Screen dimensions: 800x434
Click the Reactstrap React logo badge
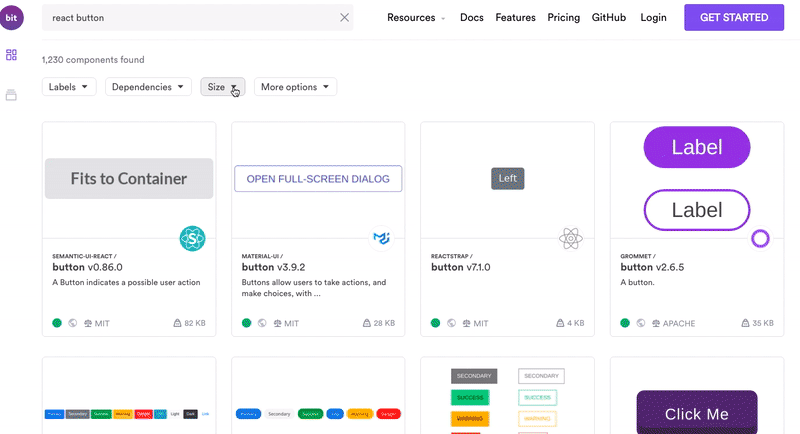pos(570,238)
